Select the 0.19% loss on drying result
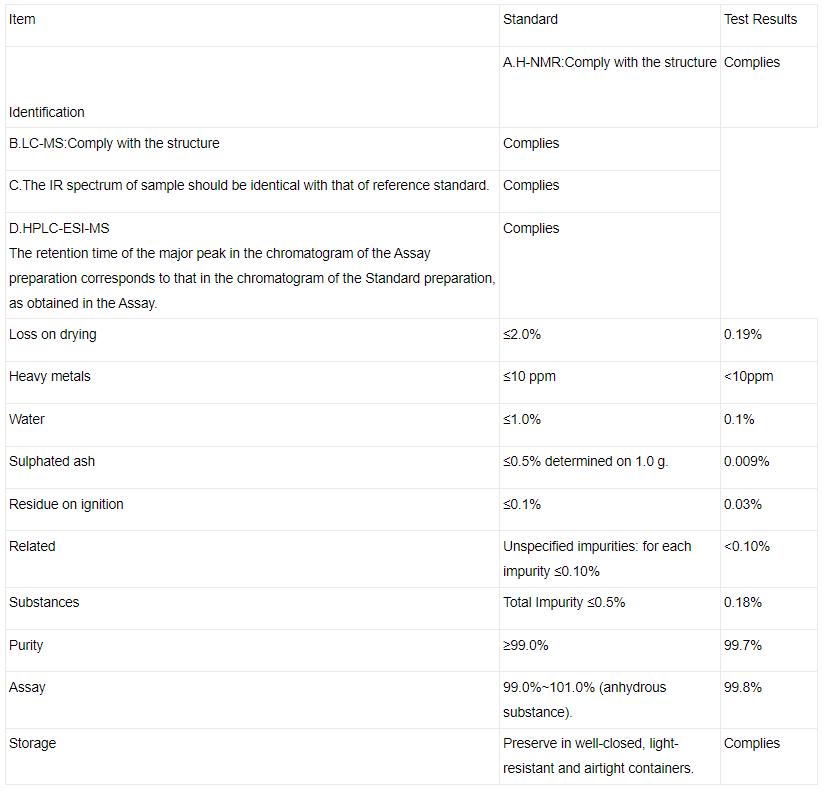 pyautogui.click(x=742, y=334)
